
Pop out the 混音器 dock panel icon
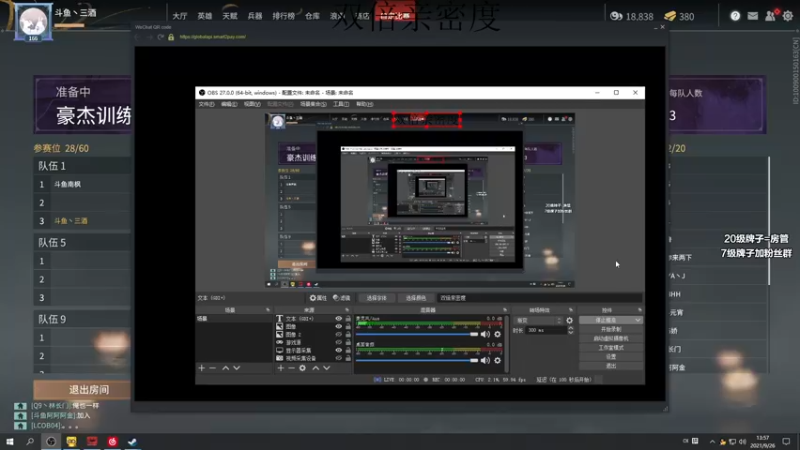pos(505,310)
